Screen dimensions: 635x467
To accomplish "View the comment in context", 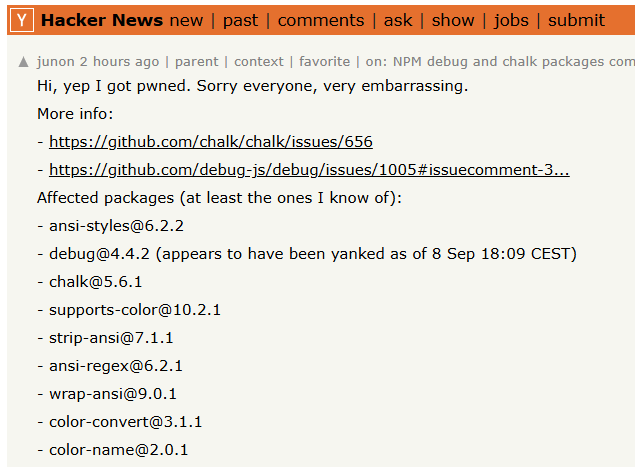I will click(x=258, y=61).
